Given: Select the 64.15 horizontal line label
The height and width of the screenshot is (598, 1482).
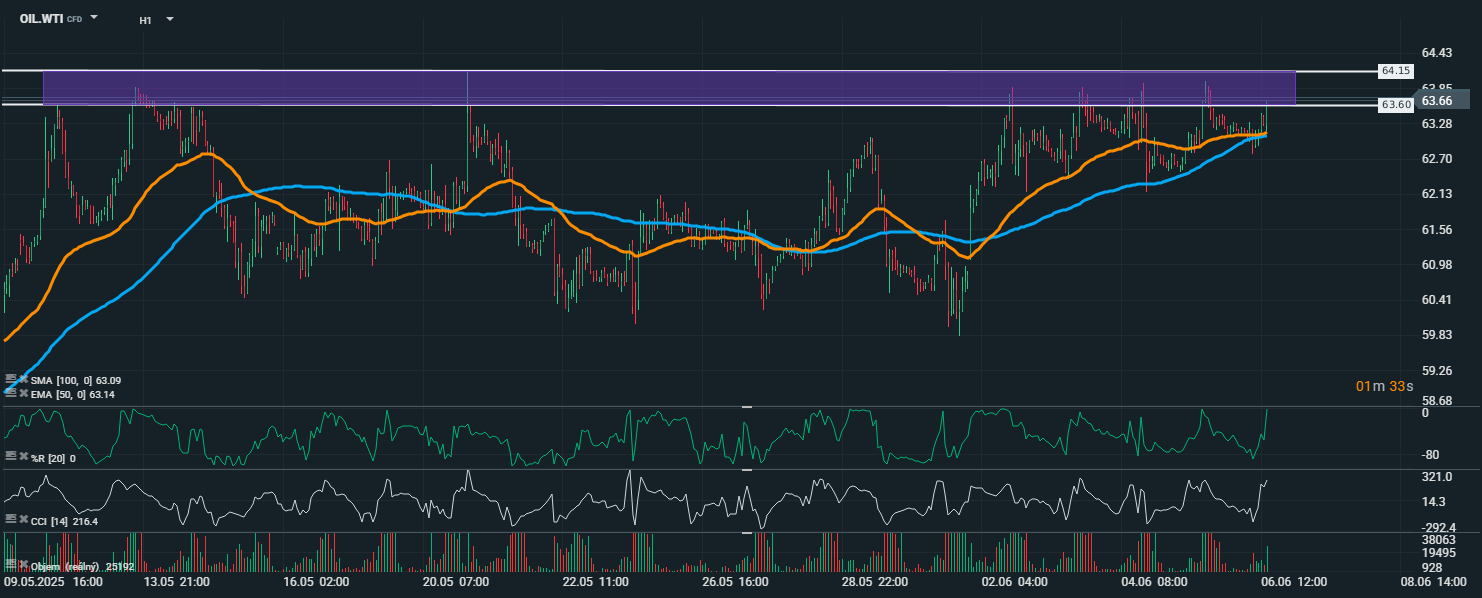Looking at the screenshot, I should click(x=1394, y=71).
